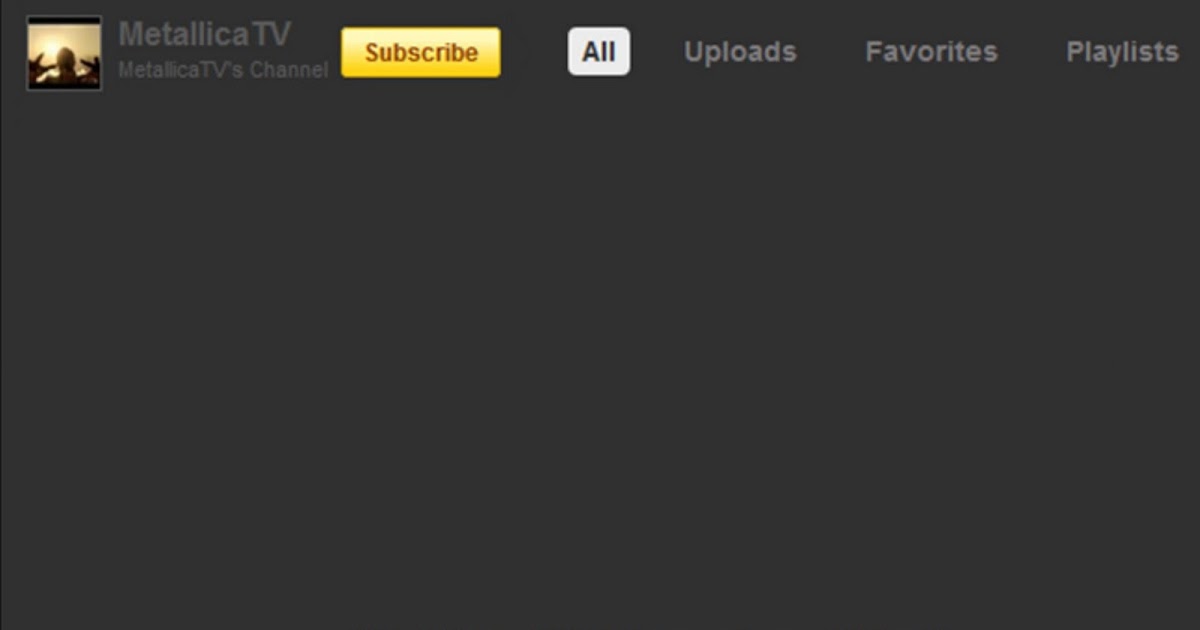Choose Favorites in the channel navigation
This screenshot has width=1200, height=630.
[931, 52]
